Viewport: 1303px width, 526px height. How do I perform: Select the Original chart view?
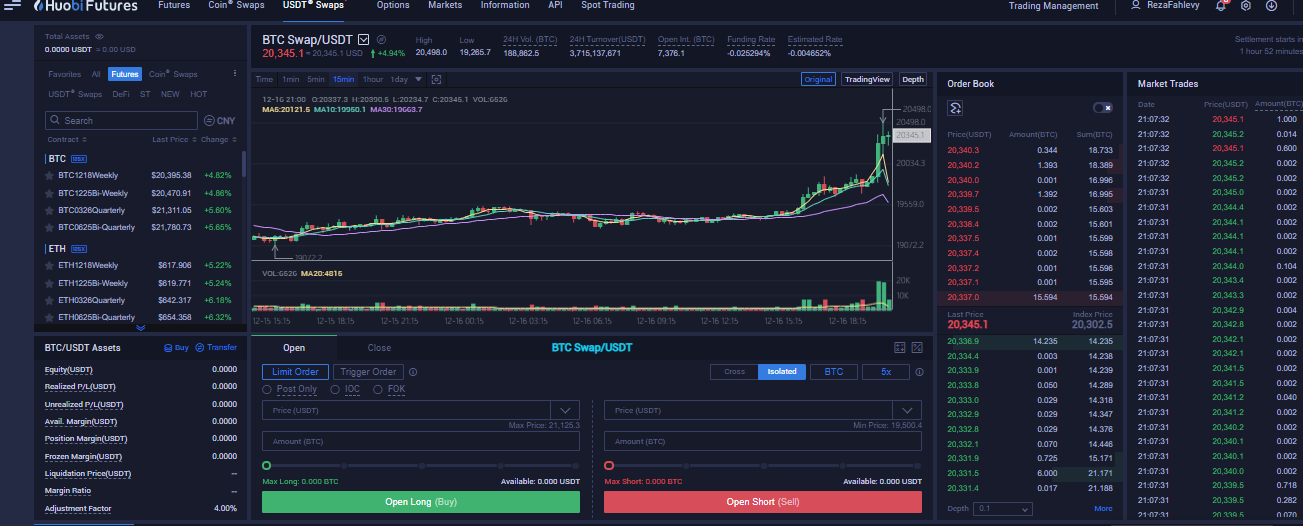(x=818, y=79)
